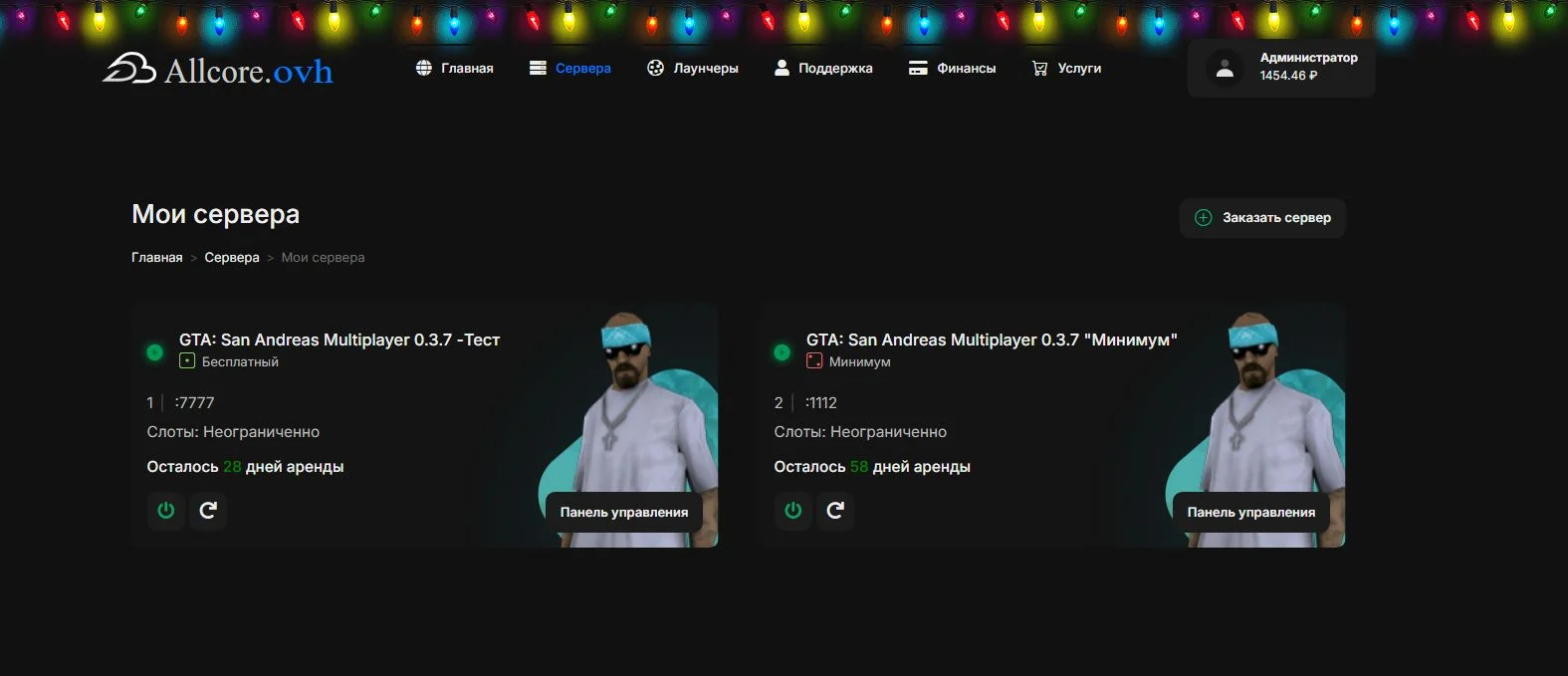Open the Сервера navigation menu
This screenshot has width=1568, height=676.
tap(570, 69)
